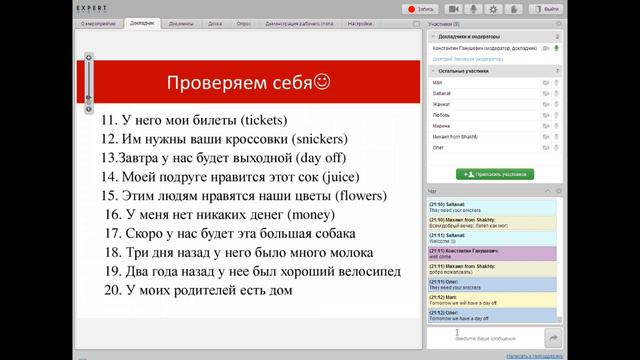Click 'Tomorrow we will have a day off' message
The width and height of the screenshot is (640, 360).
[x=491, y=300]
